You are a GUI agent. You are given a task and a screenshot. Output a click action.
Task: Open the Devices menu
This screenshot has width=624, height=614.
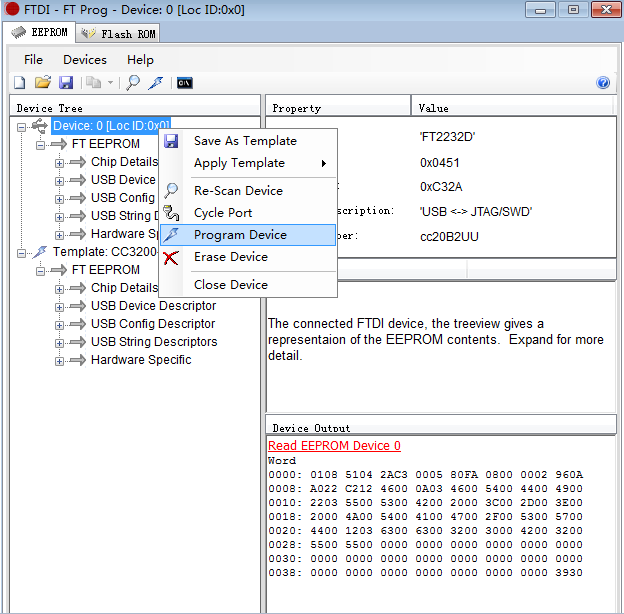(85, 60)
